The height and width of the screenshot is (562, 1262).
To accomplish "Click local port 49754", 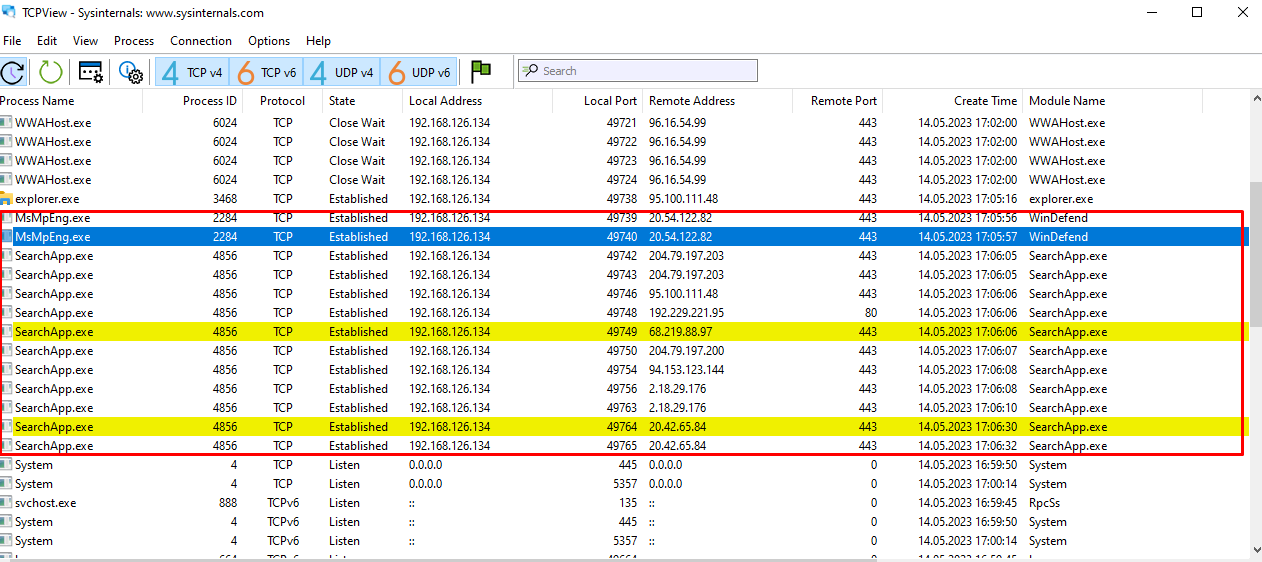I will tap(620, 370).
